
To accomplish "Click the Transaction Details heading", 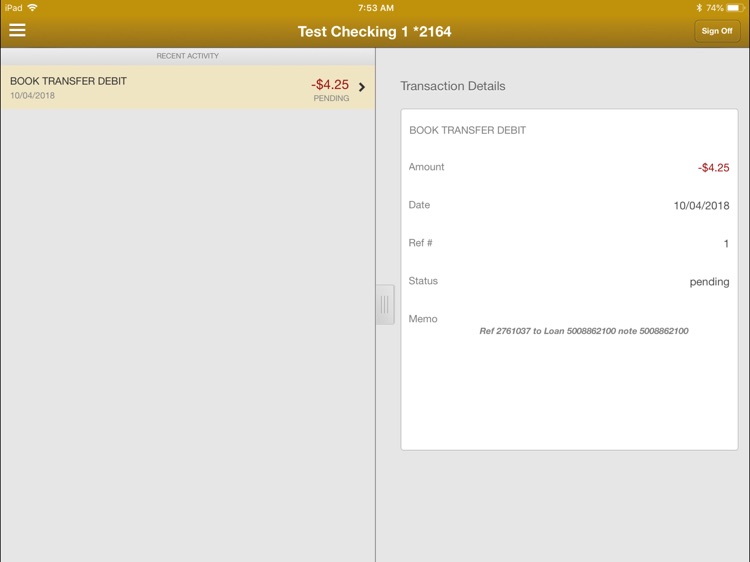I will click(x=452, y=86).
